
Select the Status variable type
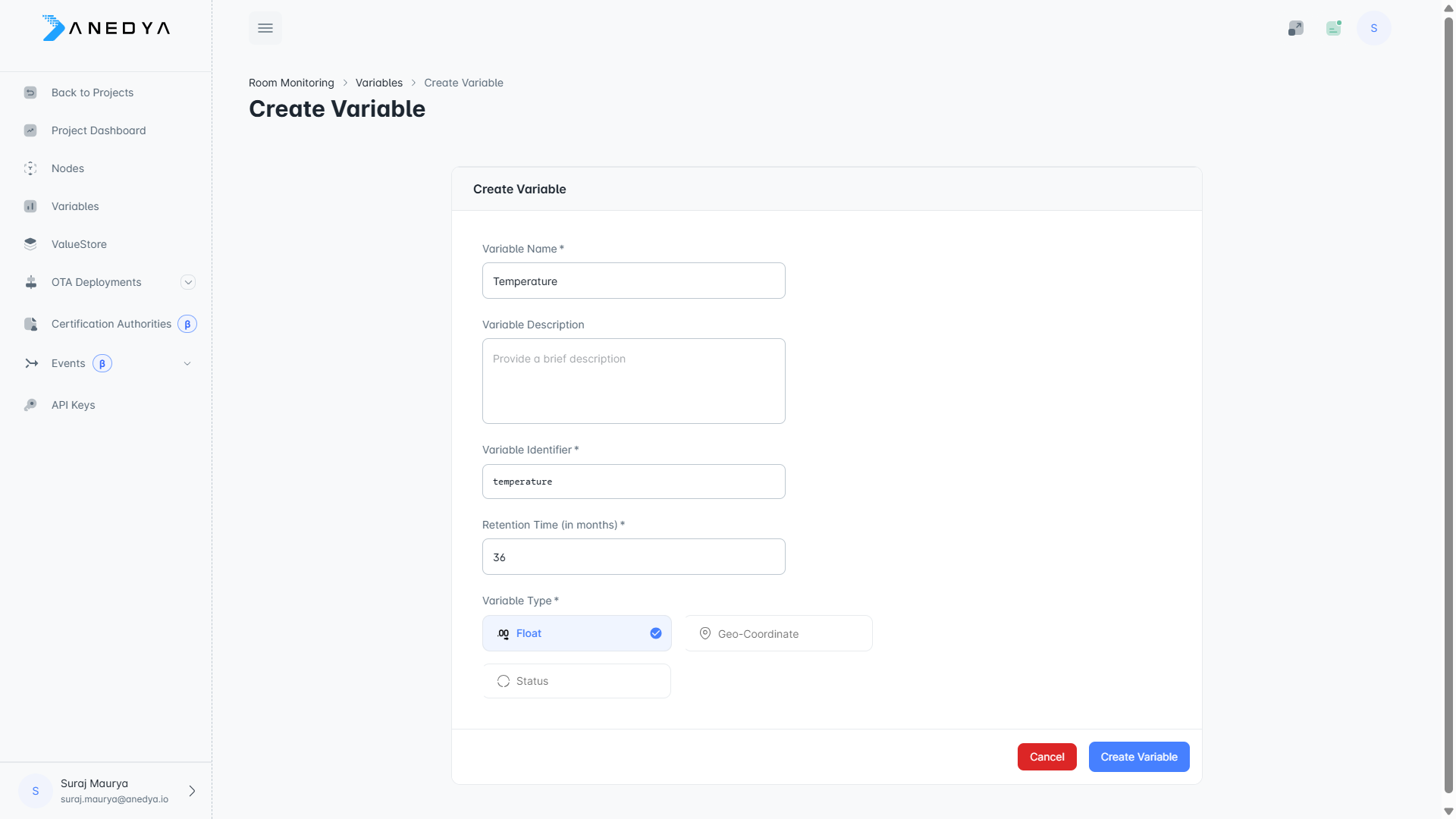click(576, 681)
